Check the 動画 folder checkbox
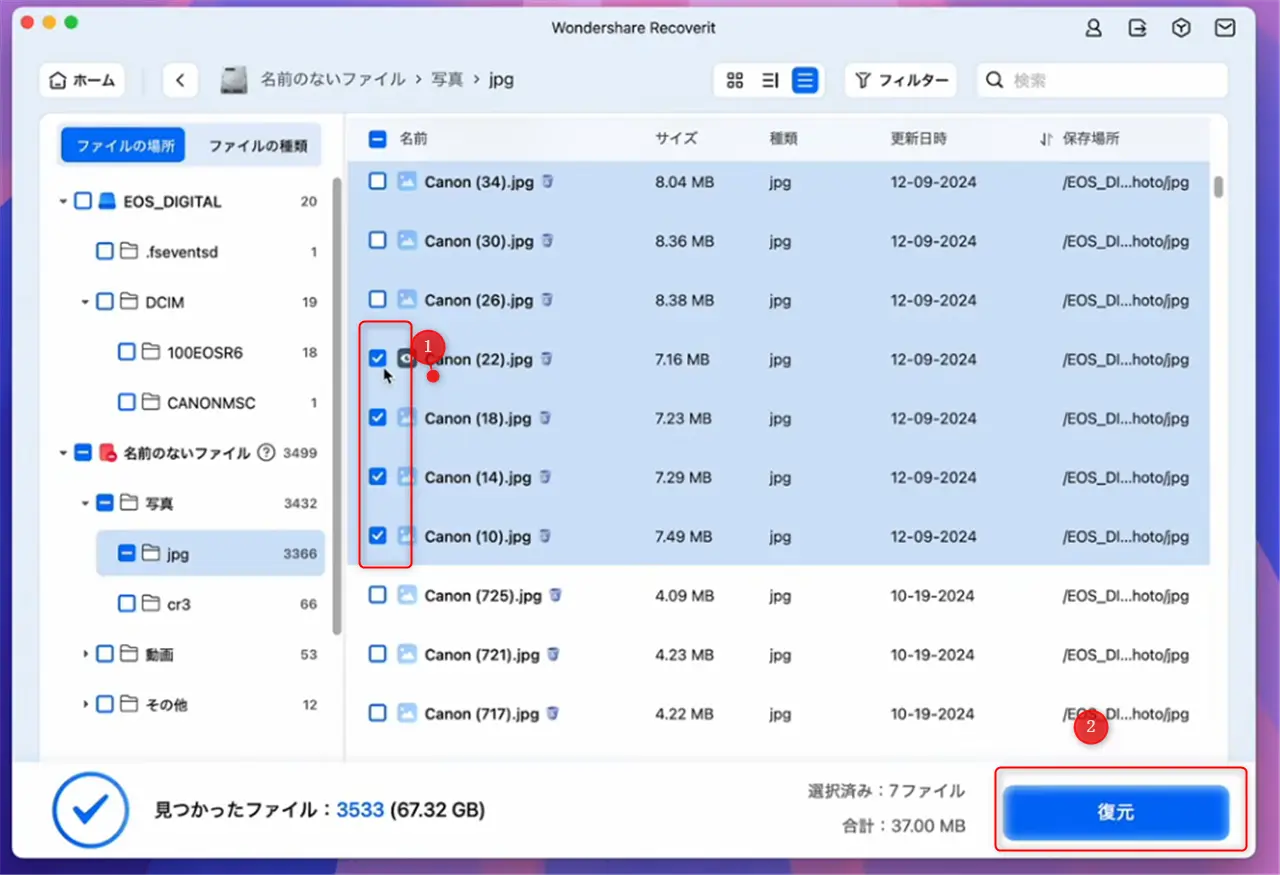1280x875 pixels. tap(105, 654)
